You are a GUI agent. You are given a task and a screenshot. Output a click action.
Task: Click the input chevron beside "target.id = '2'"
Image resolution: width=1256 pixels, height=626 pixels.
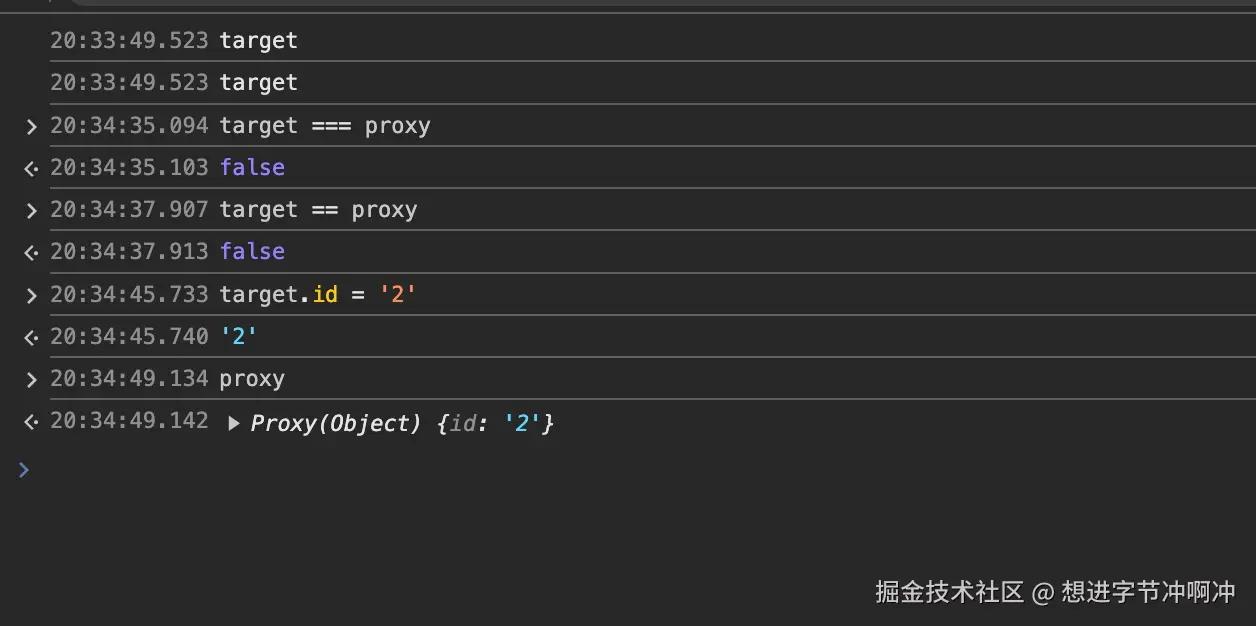(31, 295)
